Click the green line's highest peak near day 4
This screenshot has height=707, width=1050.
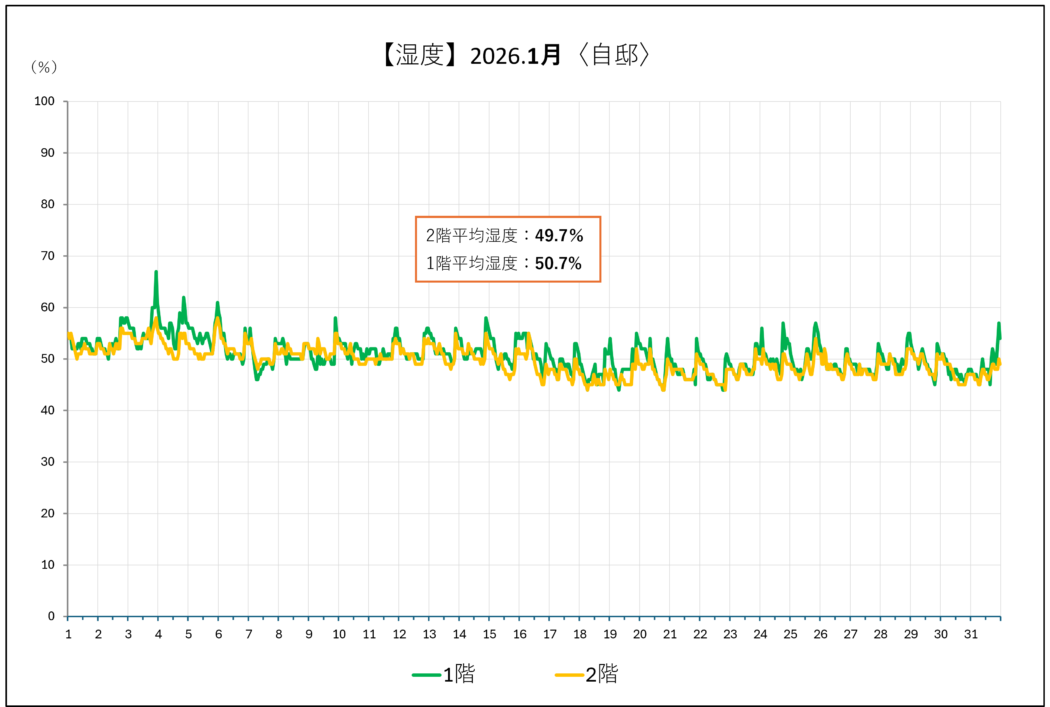click(156, 272)
